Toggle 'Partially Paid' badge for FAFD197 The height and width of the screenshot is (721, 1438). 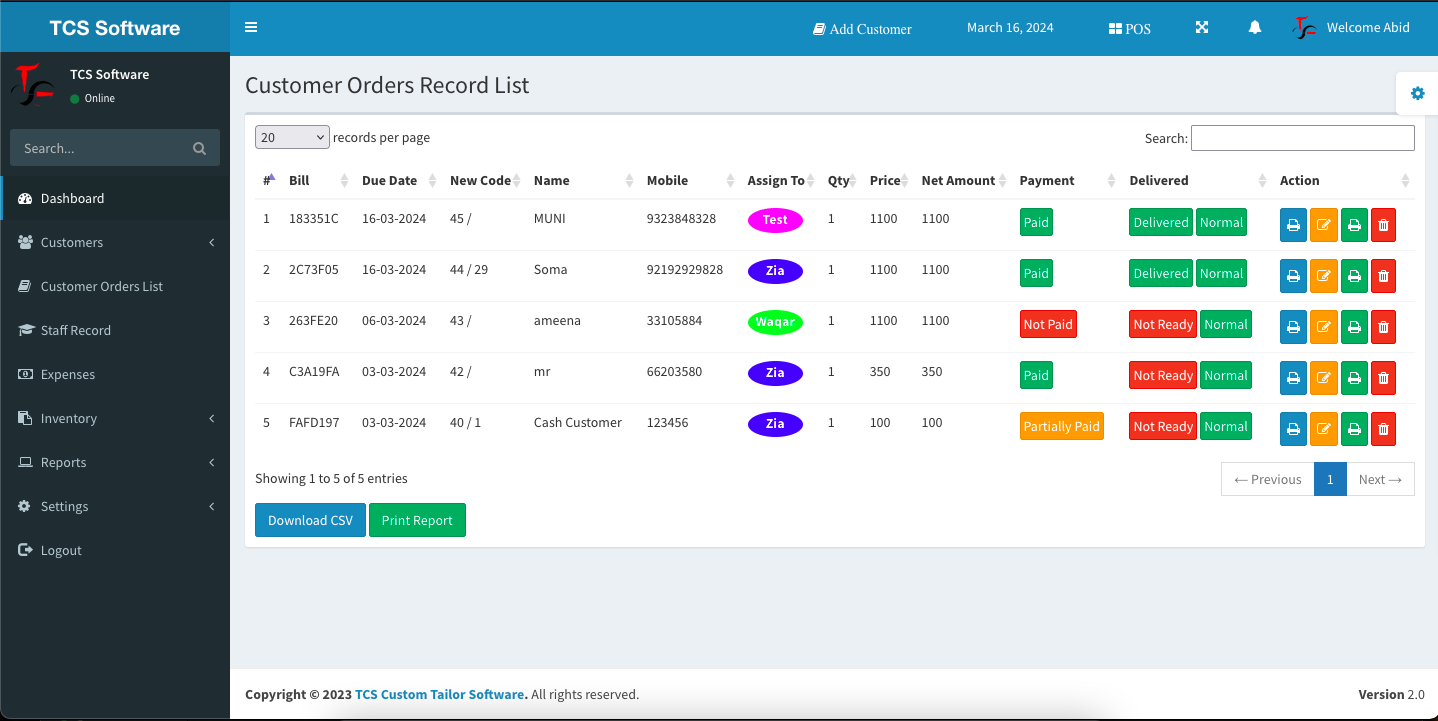pyautogui.click(x=1061, y=425)
